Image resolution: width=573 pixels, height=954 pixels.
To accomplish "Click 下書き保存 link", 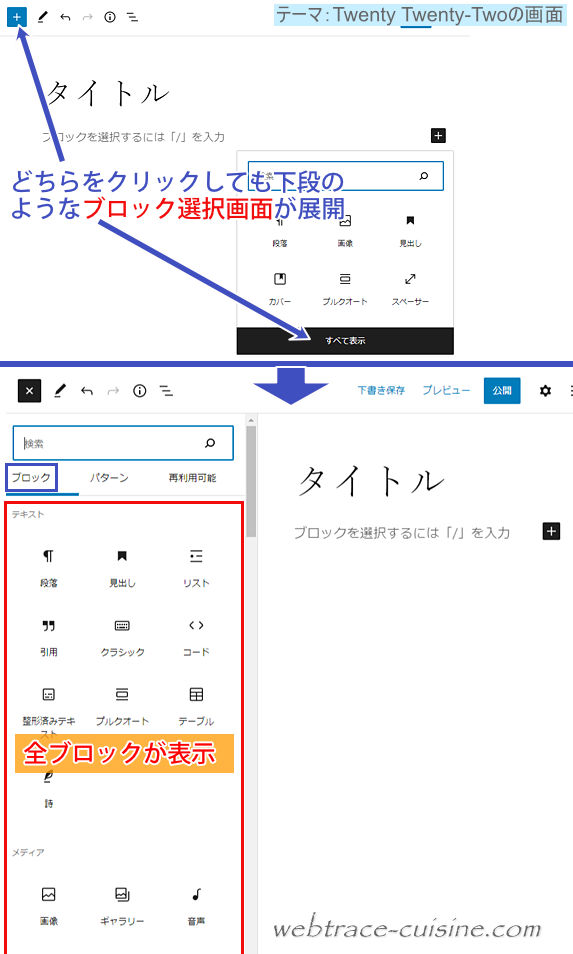I will [381, 391].
